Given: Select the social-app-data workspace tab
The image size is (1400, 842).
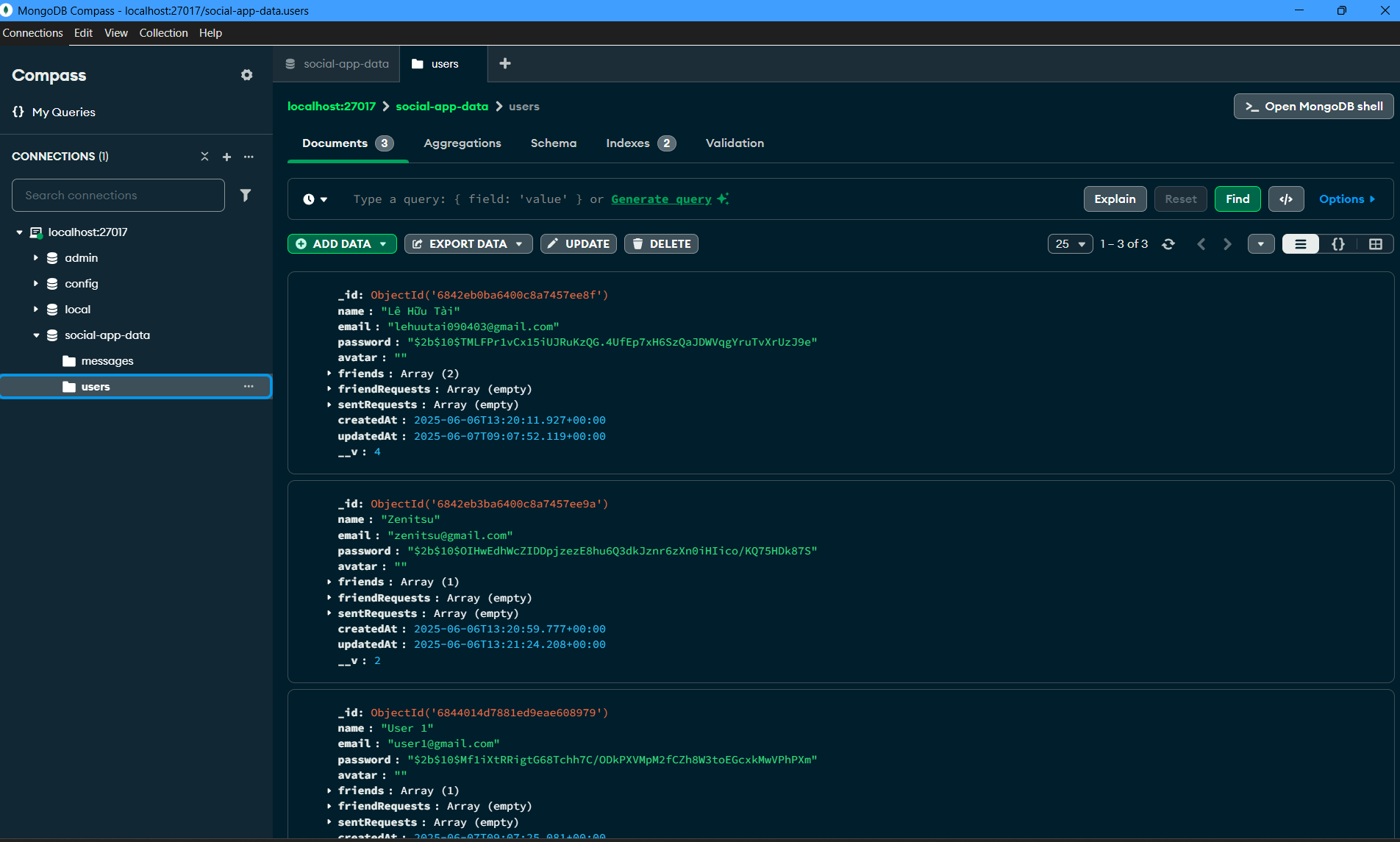Looking at the screenshot, I should 337,64.
